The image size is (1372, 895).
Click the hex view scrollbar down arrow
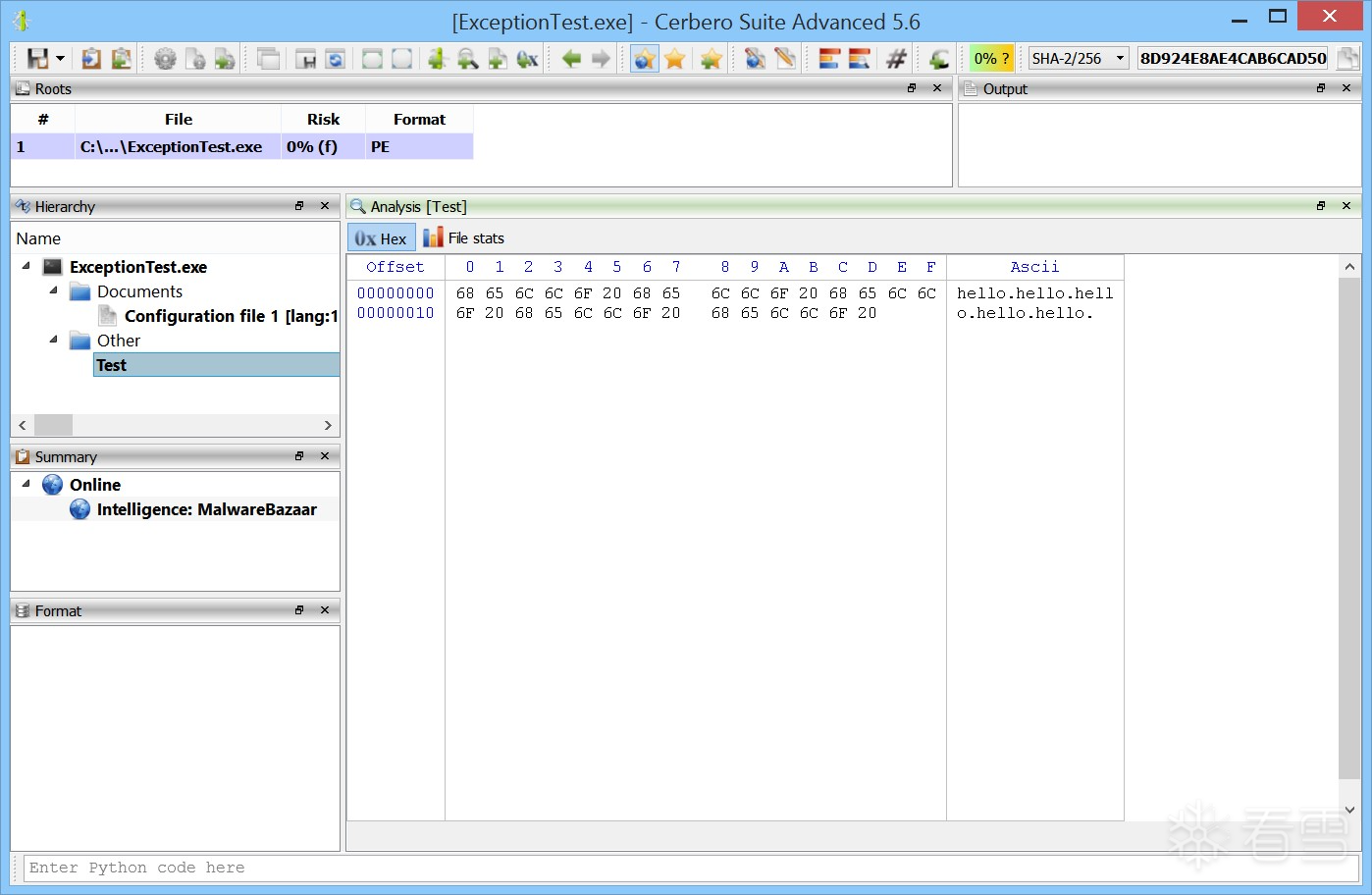(1349, 811)
